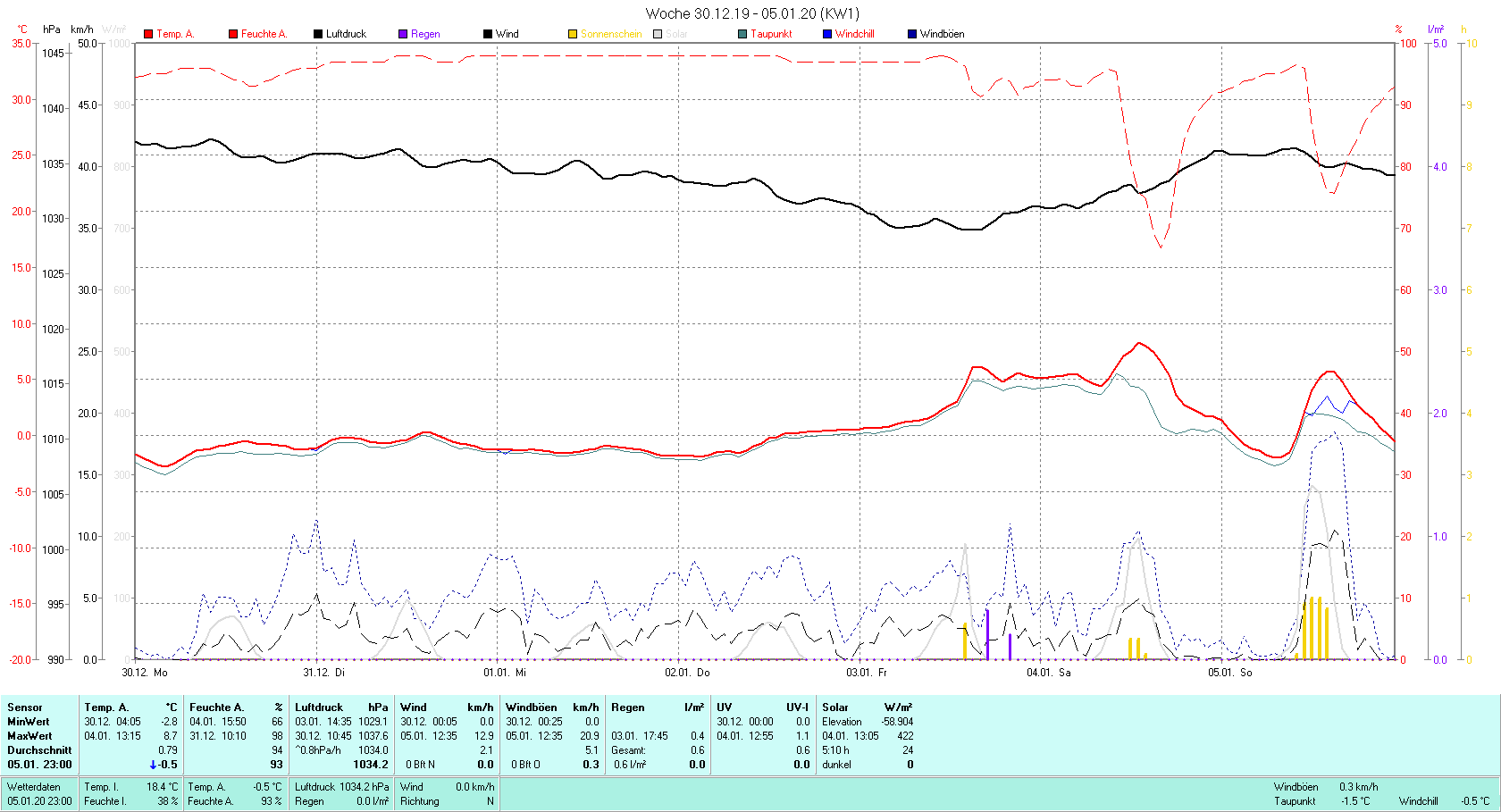This screenshot has width=1501, height=812.
Task: Select the minimum pressure value '1029.1'
Action: tap(373, 722)
